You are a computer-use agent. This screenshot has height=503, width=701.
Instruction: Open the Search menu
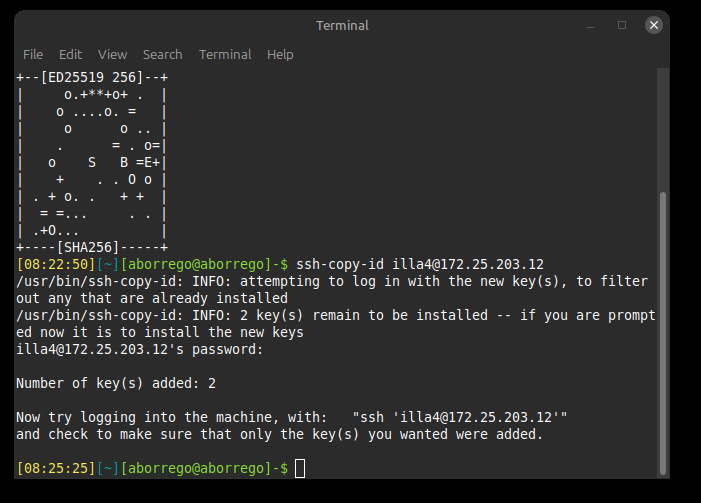point(162,54)
